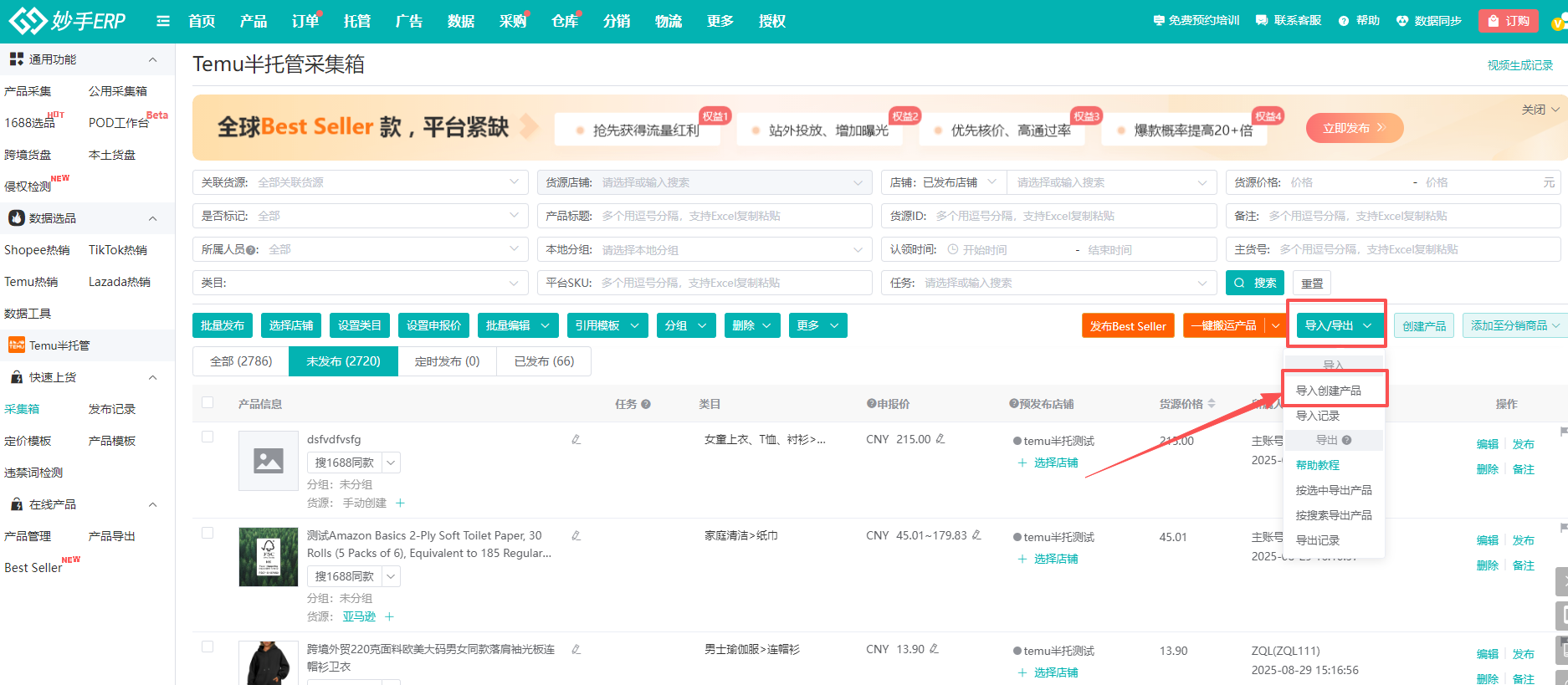Switch to the 已发布 (66) tab
Image resolution: width=1568 pixels, height=685 pixels.
click(x=544, y=361)
